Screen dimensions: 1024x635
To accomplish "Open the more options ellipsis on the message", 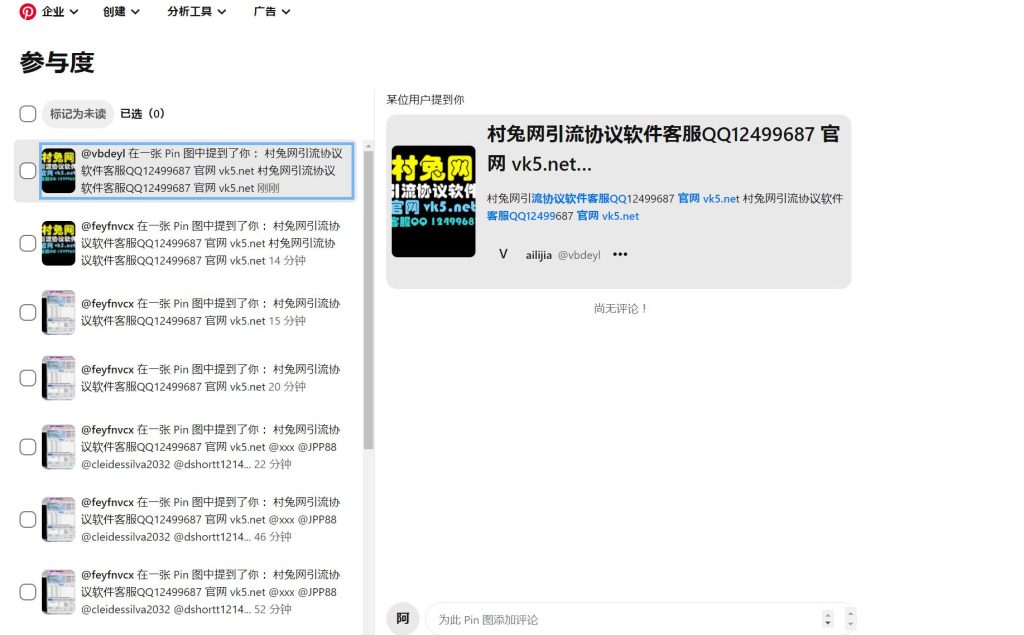I will [620, 254].
